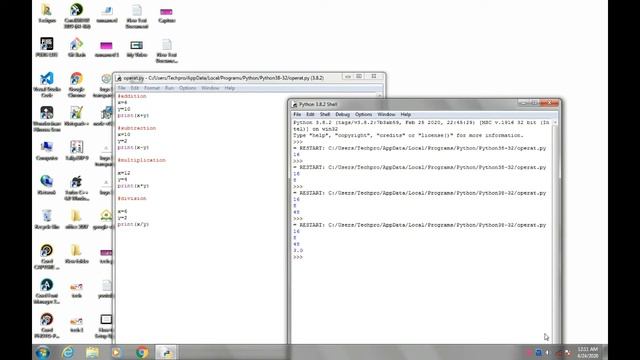Open the Format menu in operat.py editor
The image size is (640, 360).
pyautogui.click(x=152, y=88)
